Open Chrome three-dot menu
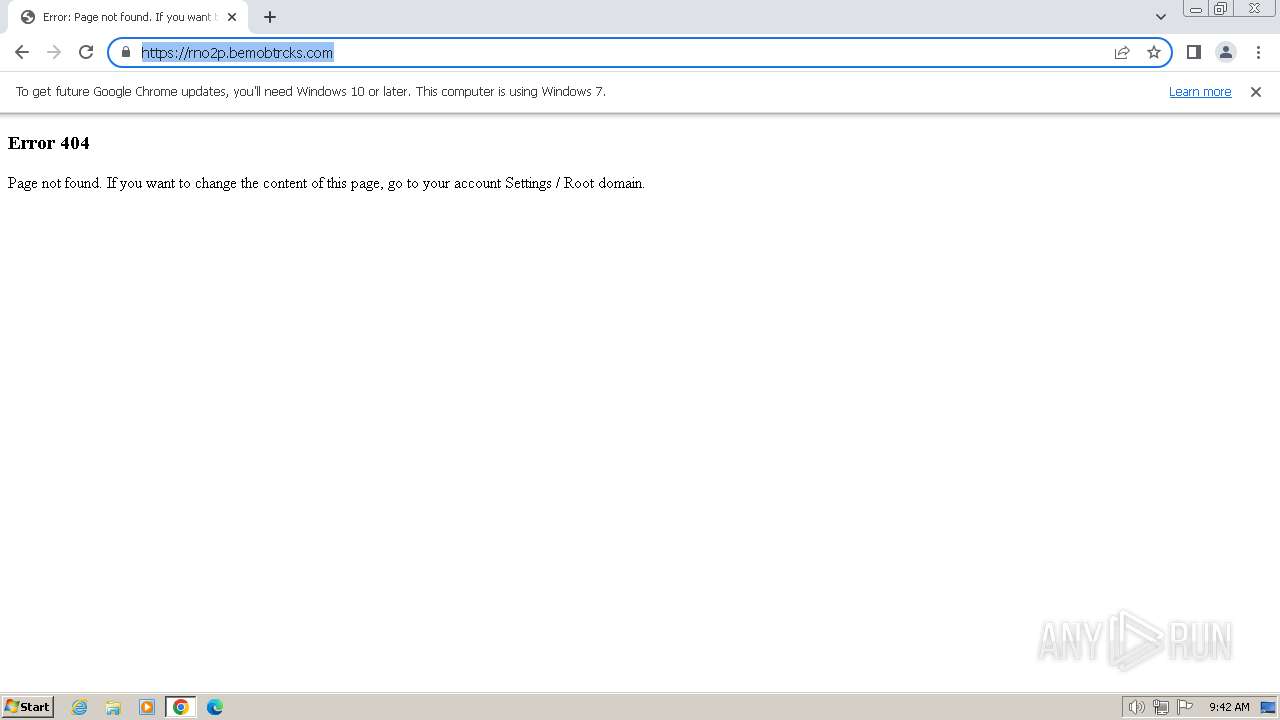Screen dimensions: 1280x720 pyautogui.click(x=1258, y=52)
